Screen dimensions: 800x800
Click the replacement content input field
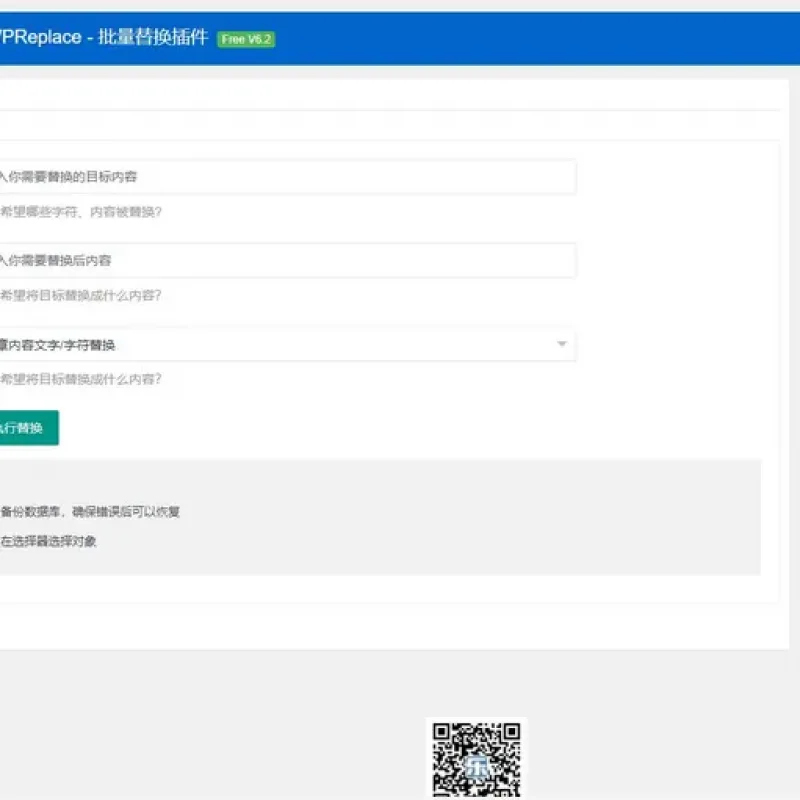pos(288,261)
